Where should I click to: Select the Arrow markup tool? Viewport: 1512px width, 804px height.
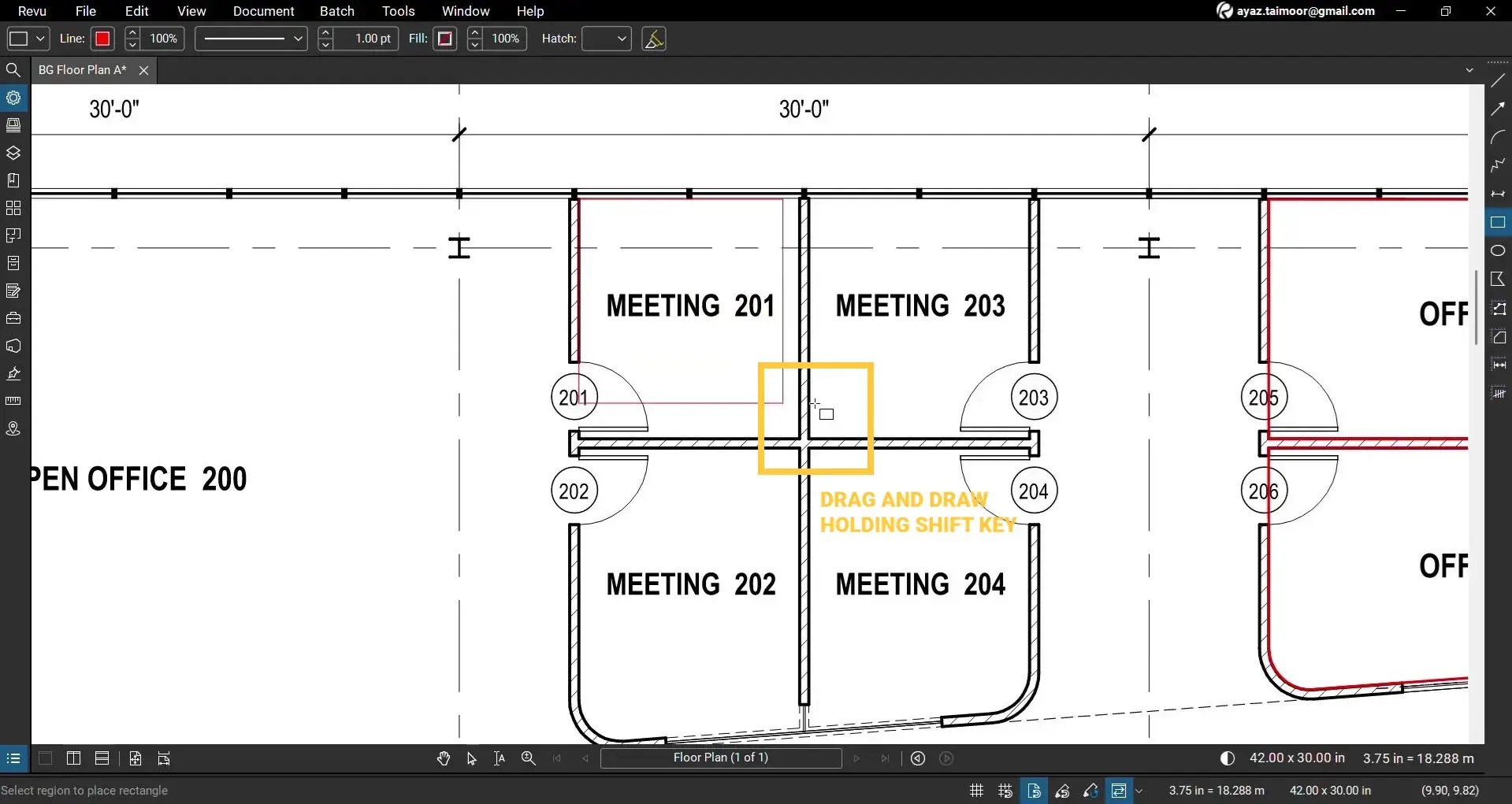tap(1499, 108)
